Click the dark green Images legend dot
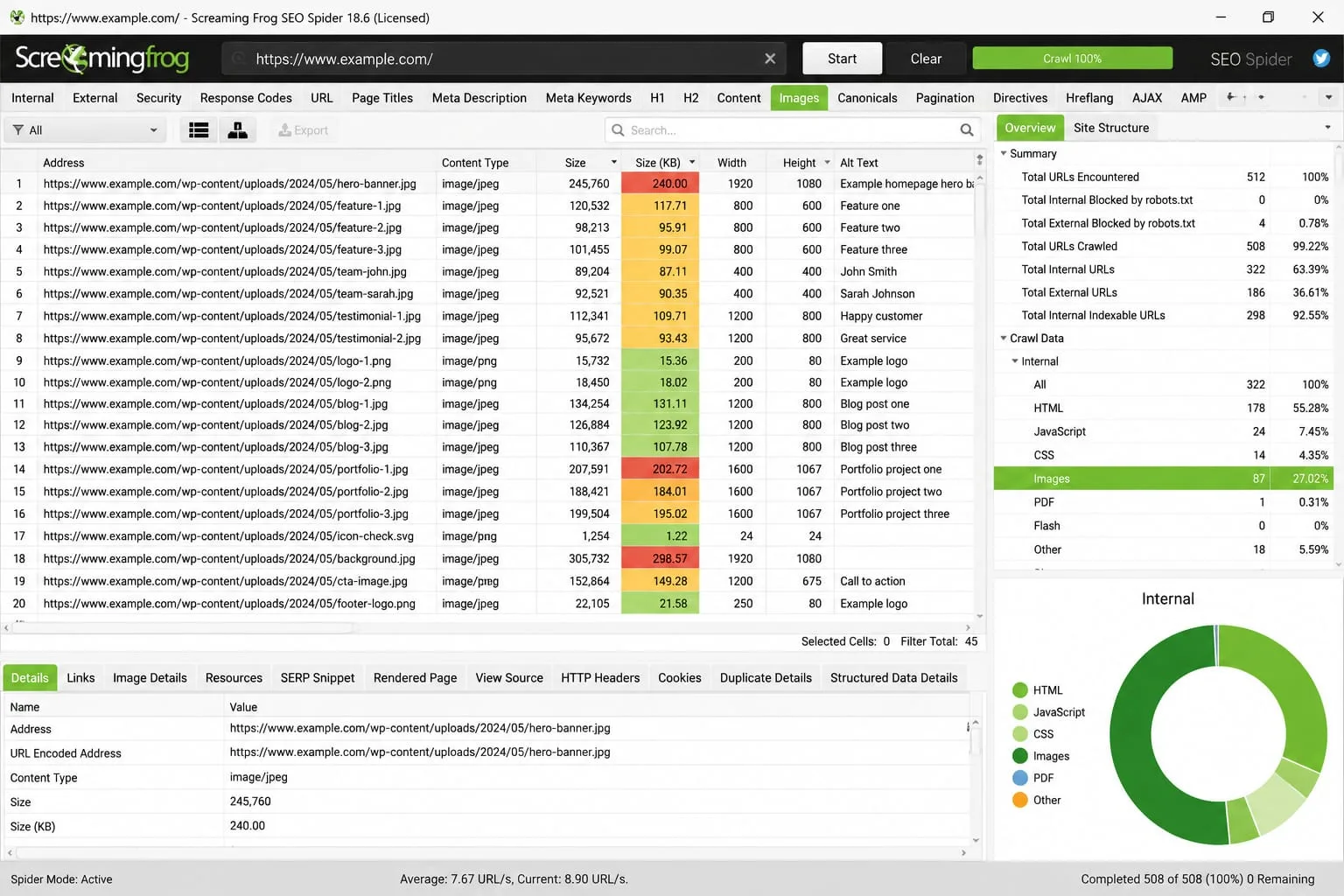This screenshot has height=896, width=1344. coord(1019,755)
